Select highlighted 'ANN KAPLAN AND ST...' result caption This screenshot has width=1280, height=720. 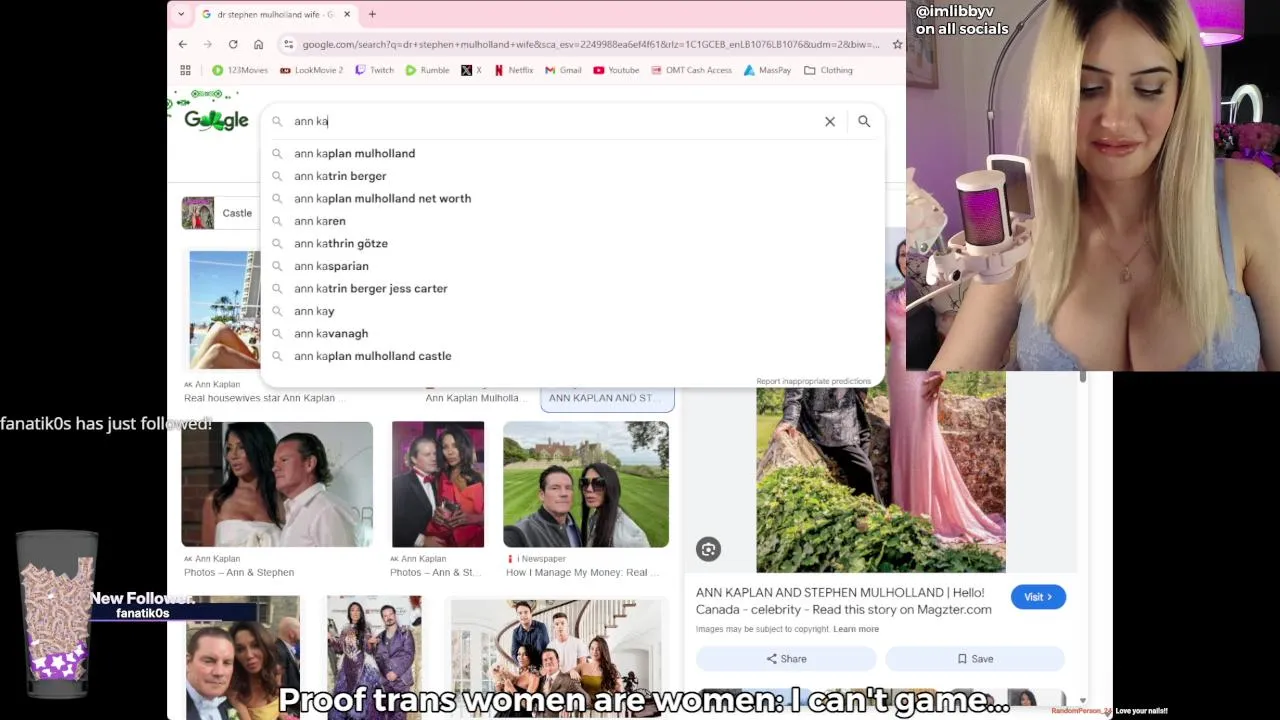(607, 398)
